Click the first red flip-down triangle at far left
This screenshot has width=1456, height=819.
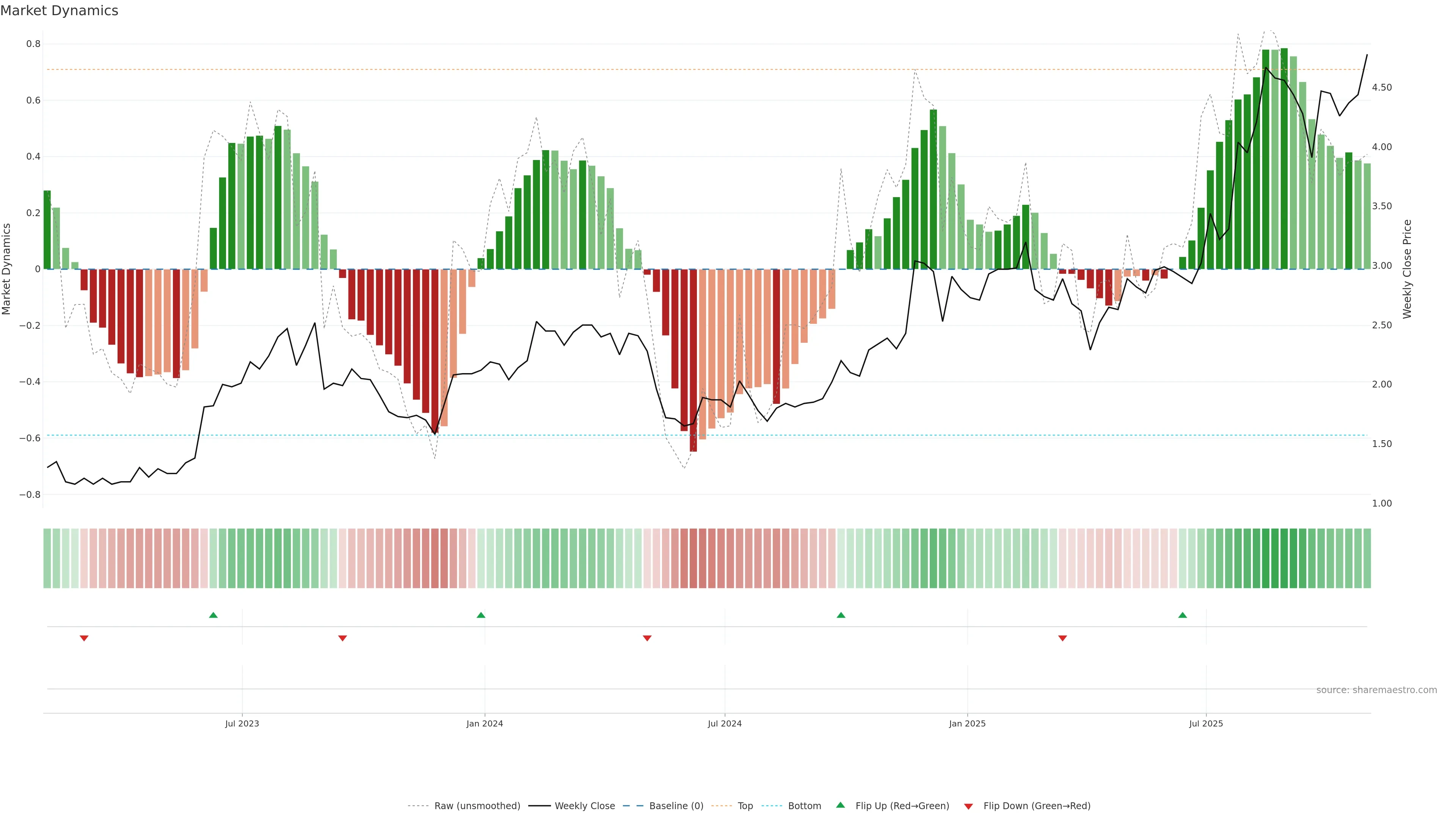[x=84, y=638]
